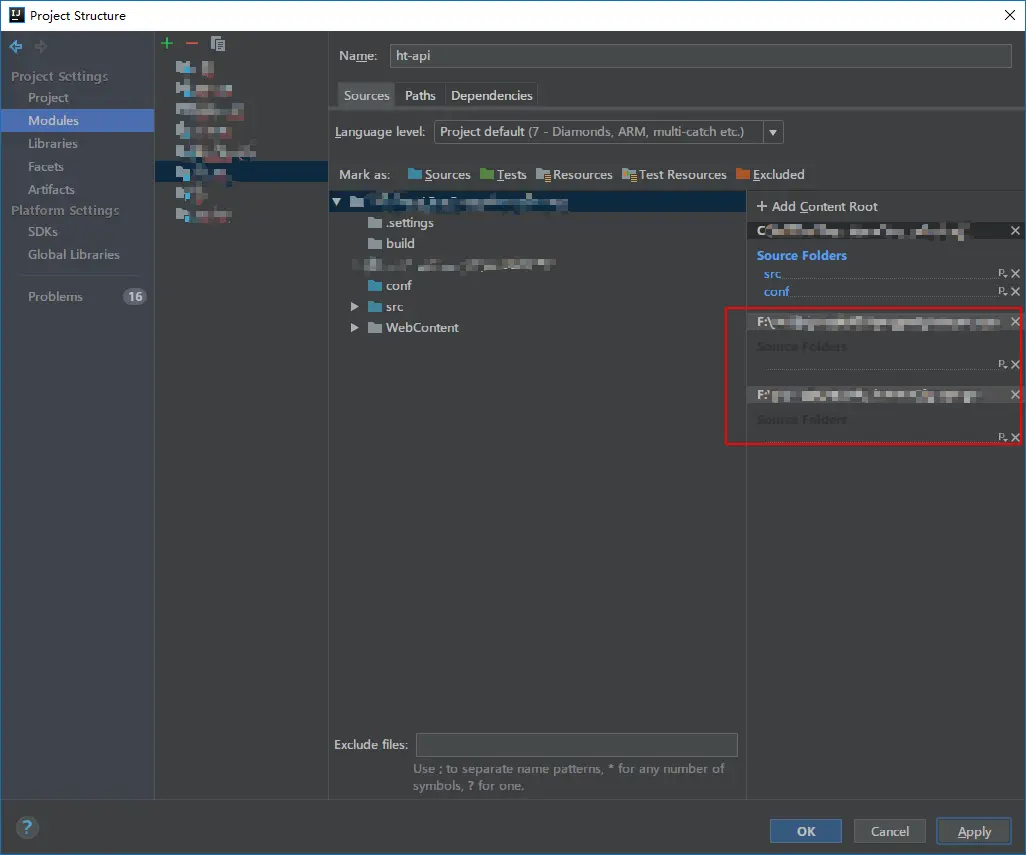Click the Cancel button
1026x855 pixels.
(889, 831)
